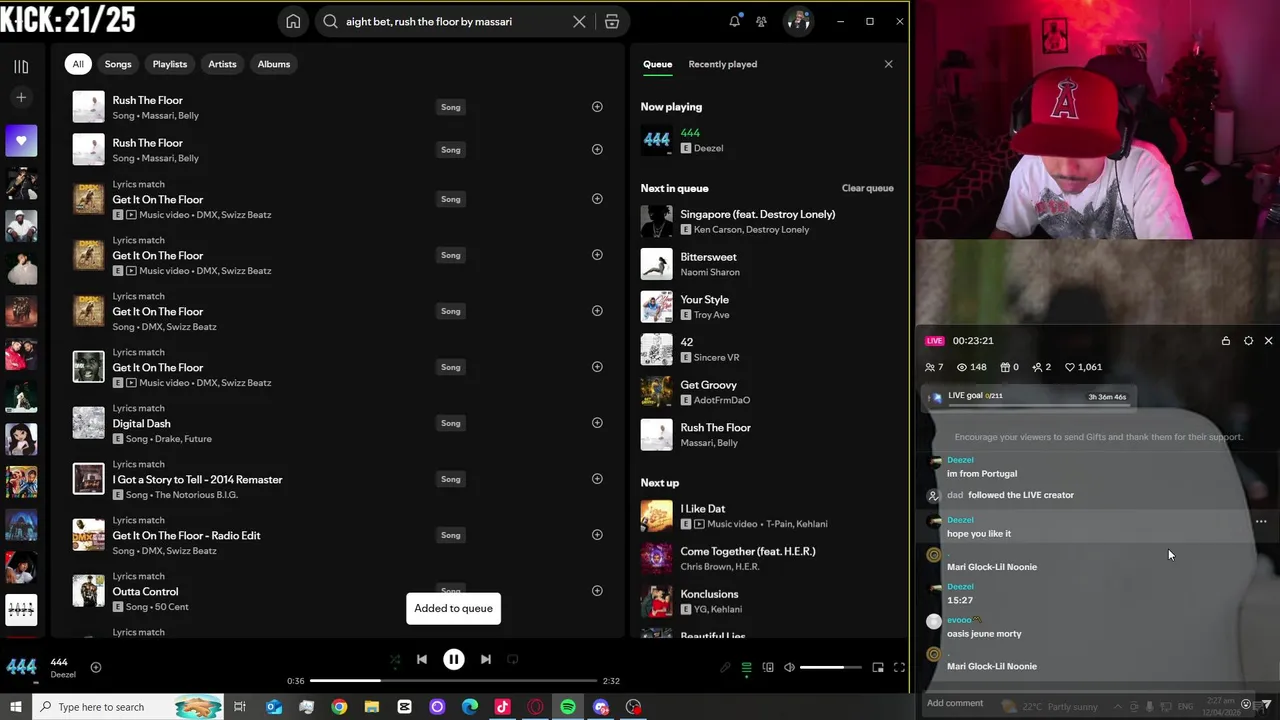
Task: Filter results by Songs
Action: (118, 64)
